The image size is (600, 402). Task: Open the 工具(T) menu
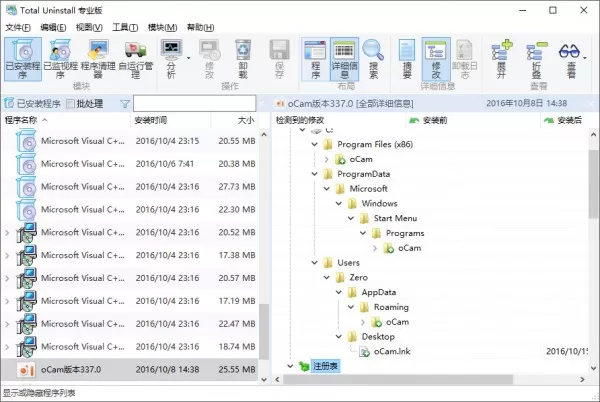pyautogui.click(x=125, y=27)
